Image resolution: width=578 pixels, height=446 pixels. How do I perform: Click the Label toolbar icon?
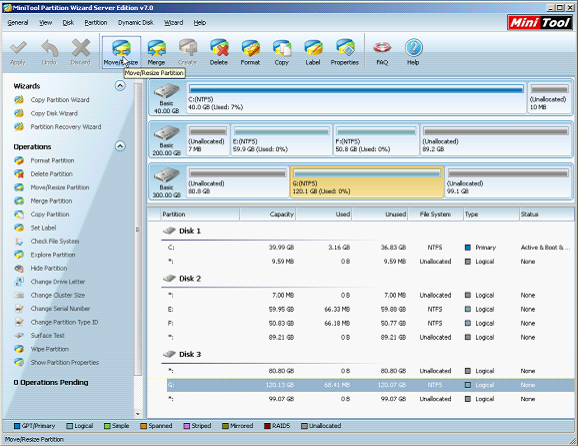(x=313, y=52)
